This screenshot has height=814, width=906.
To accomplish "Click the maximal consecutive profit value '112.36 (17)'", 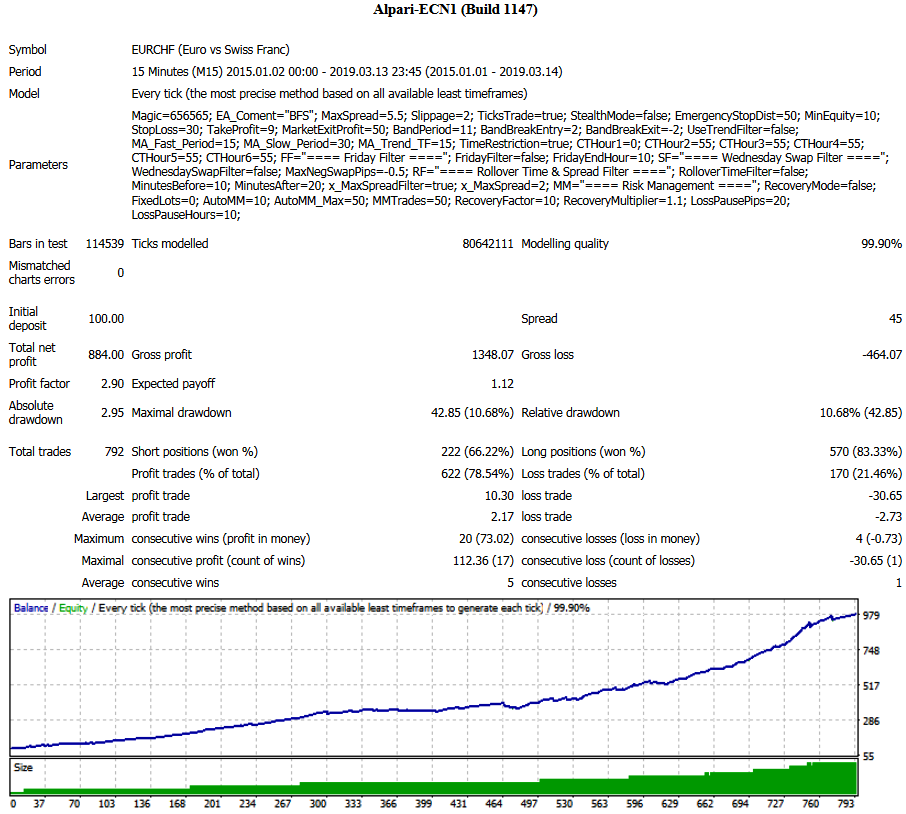I will click(x=483, y=560).
